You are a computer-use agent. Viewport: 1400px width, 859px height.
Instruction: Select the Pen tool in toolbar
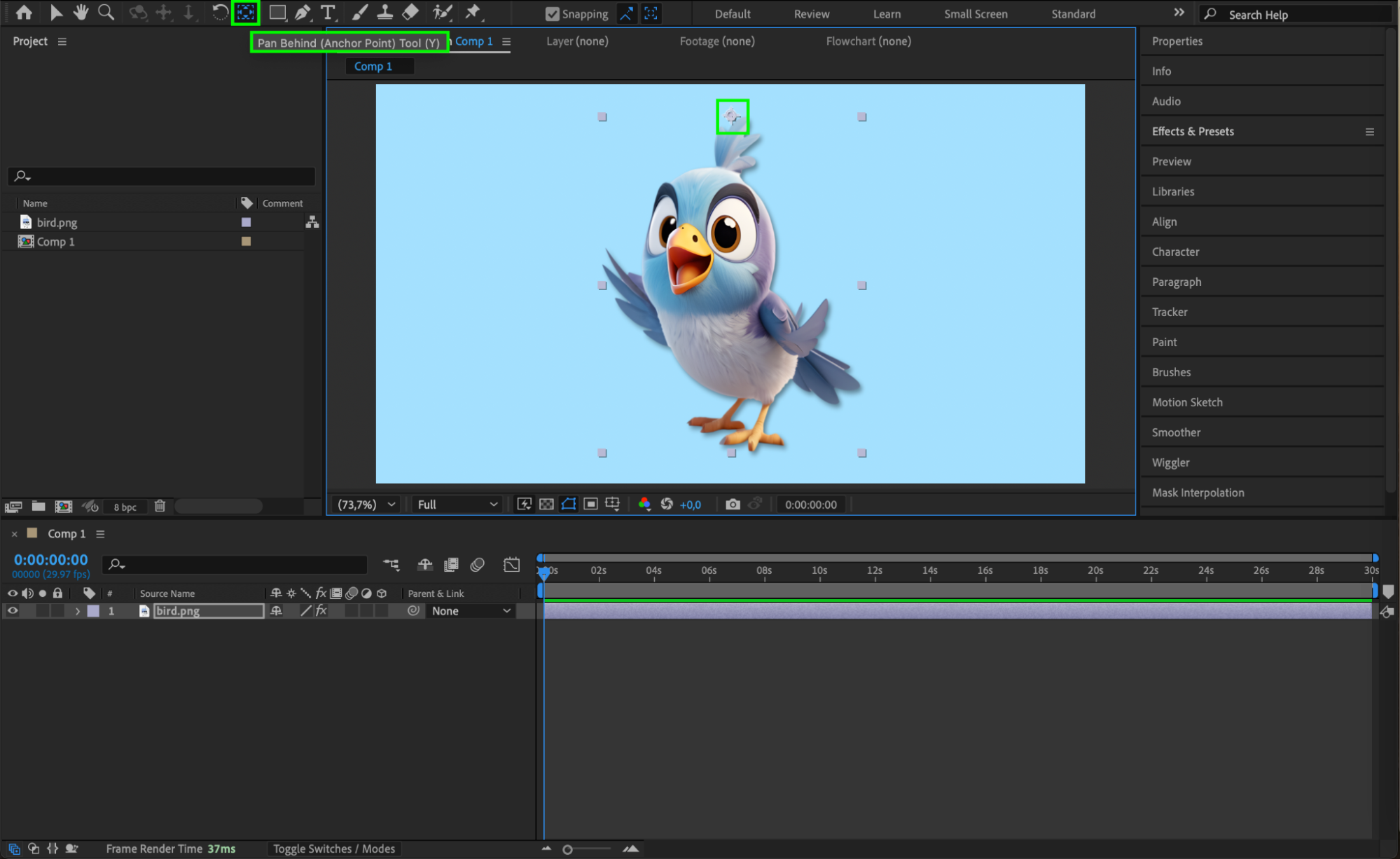[x=303, y=13]
